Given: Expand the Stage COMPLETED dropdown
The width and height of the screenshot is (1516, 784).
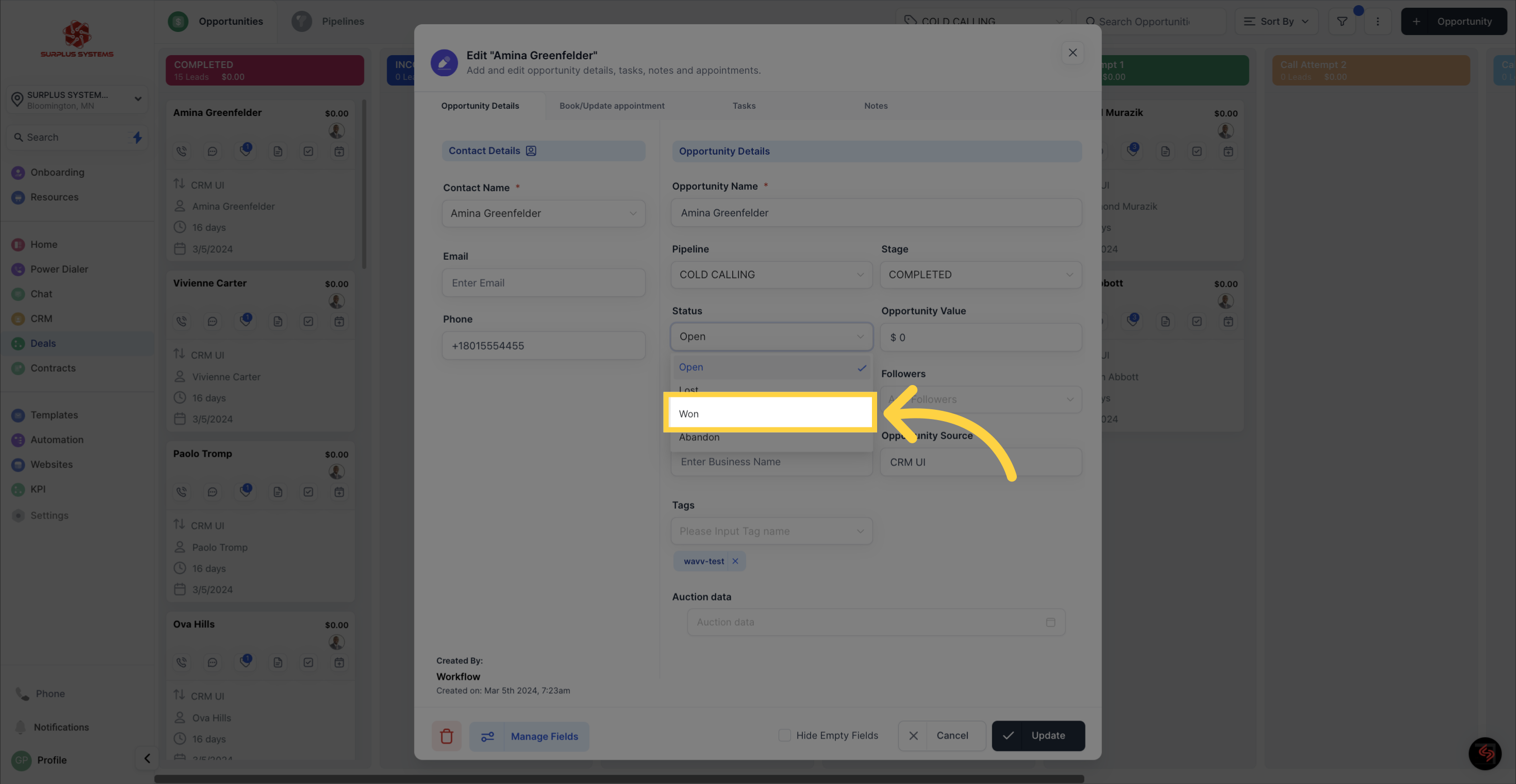Looking at the screenshot, I should (x=980, y=275).
